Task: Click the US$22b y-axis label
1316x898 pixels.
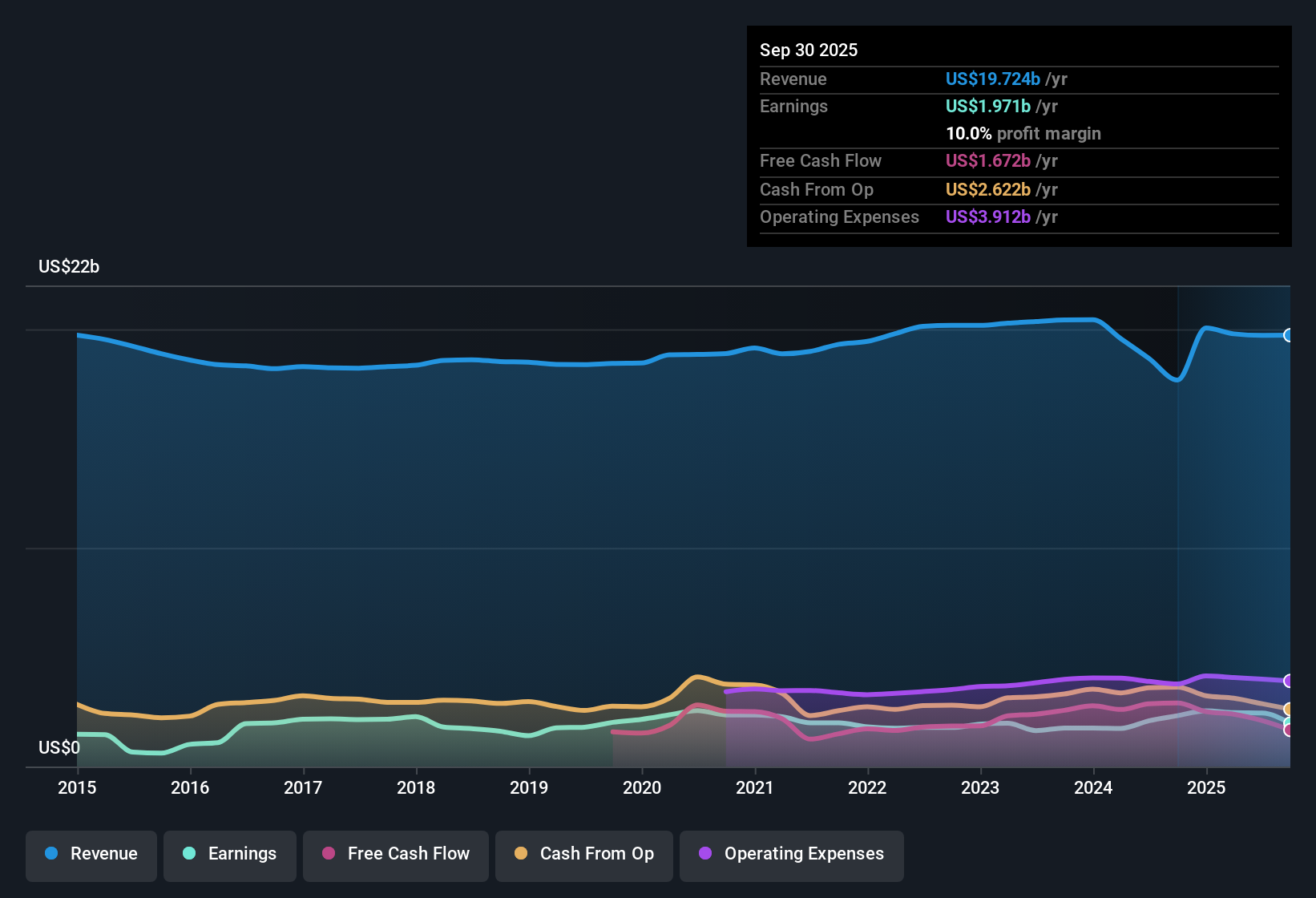Action: 69,267
